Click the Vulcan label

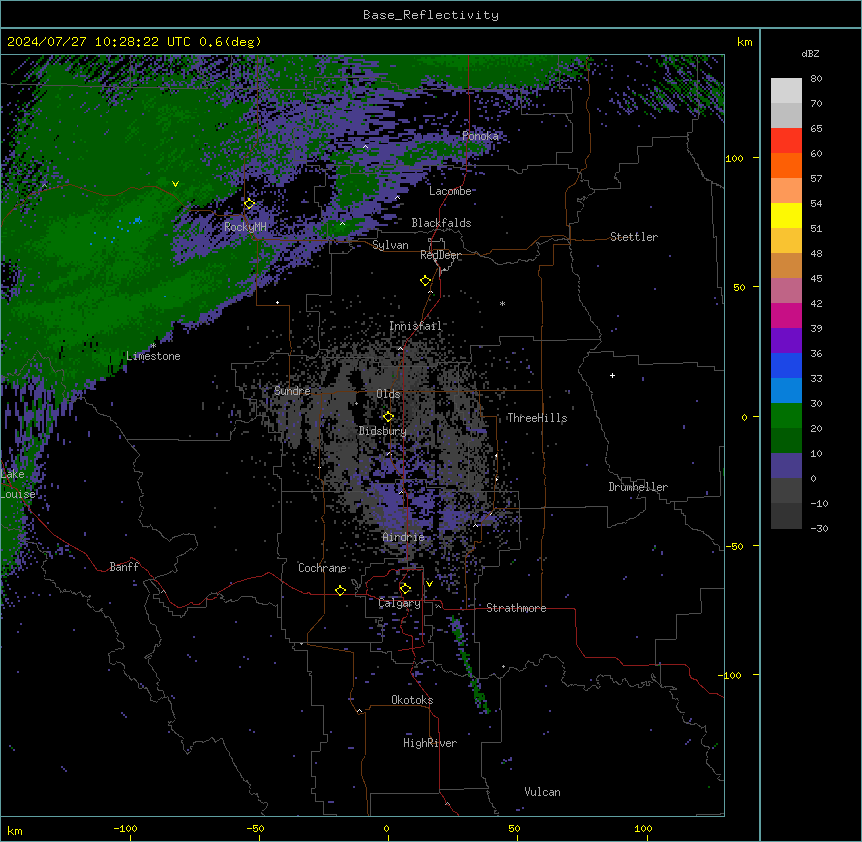(x=543, y=792)
